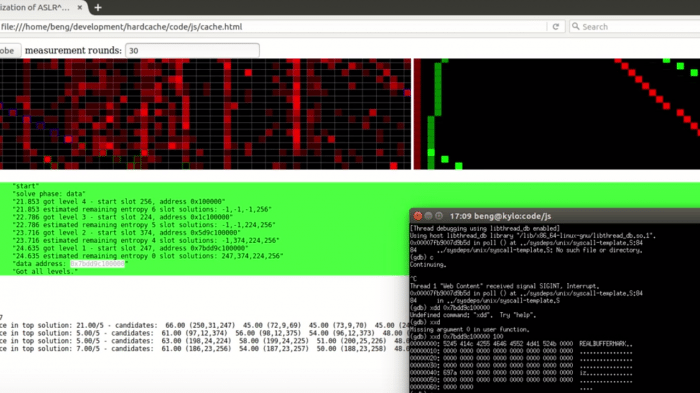Click the "solve phase: data" log line
Image resolution: width=700 pixels, height=393 pixels.
(49, 194)
